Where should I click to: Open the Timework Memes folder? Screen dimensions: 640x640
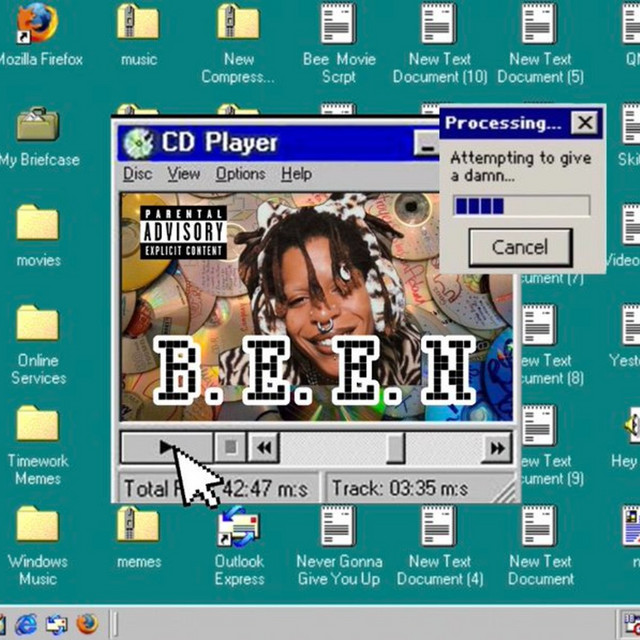[38, 424]
